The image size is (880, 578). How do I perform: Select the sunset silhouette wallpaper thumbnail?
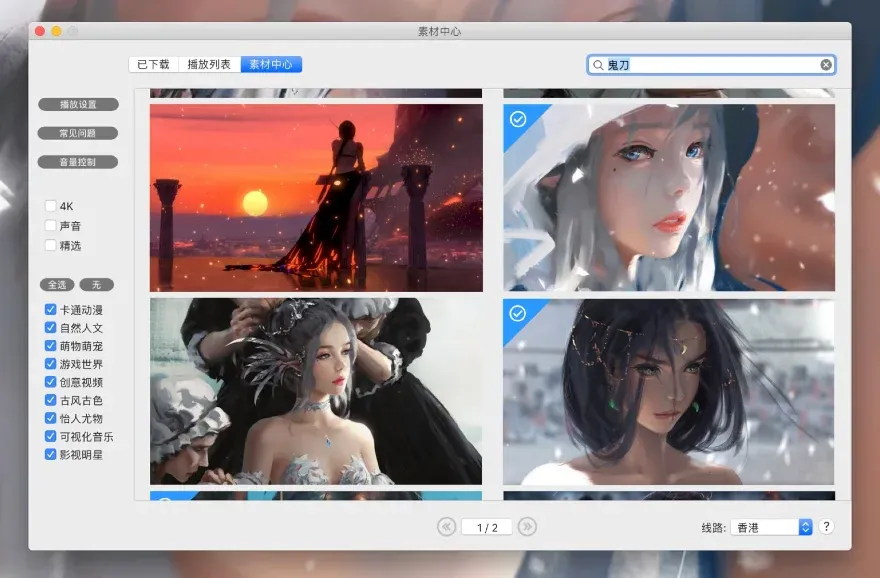(x=316, y=198)
